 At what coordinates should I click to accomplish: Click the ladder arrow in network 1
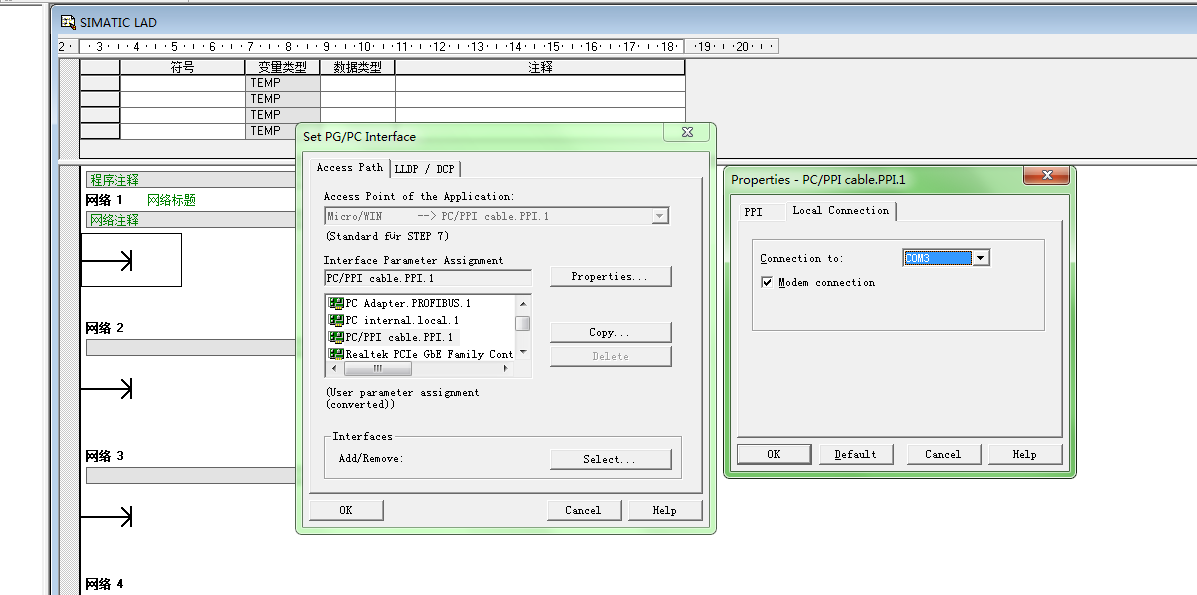pos(107,260)
